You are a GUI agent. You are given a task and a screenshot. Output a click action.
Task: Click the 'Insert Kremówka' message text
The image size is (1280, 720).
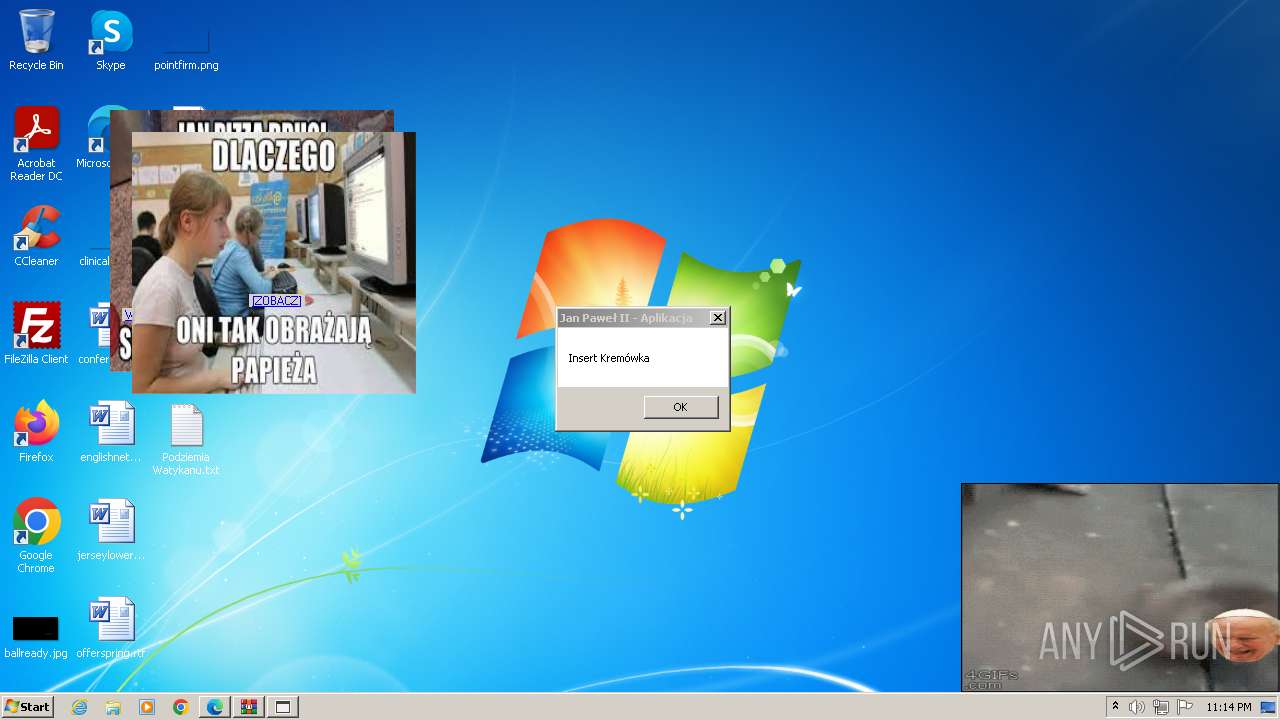click(x=609, y=358)
